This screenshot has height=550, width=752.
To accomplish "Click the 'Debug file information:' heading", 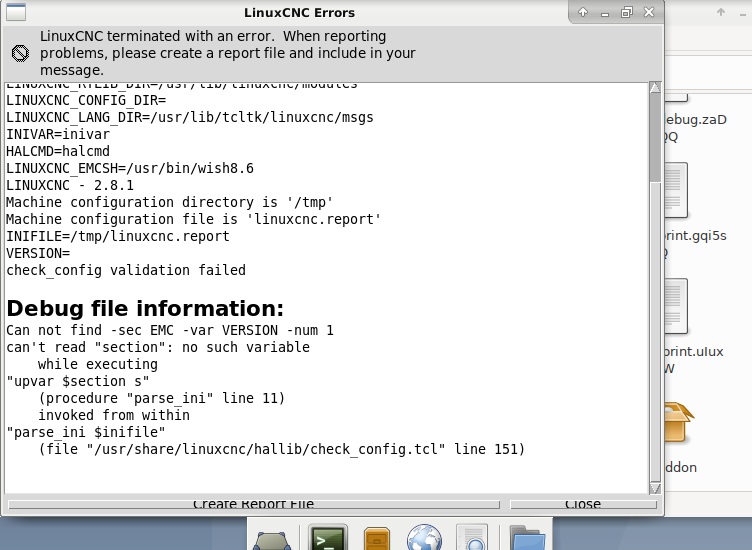I will coord(145,309).
